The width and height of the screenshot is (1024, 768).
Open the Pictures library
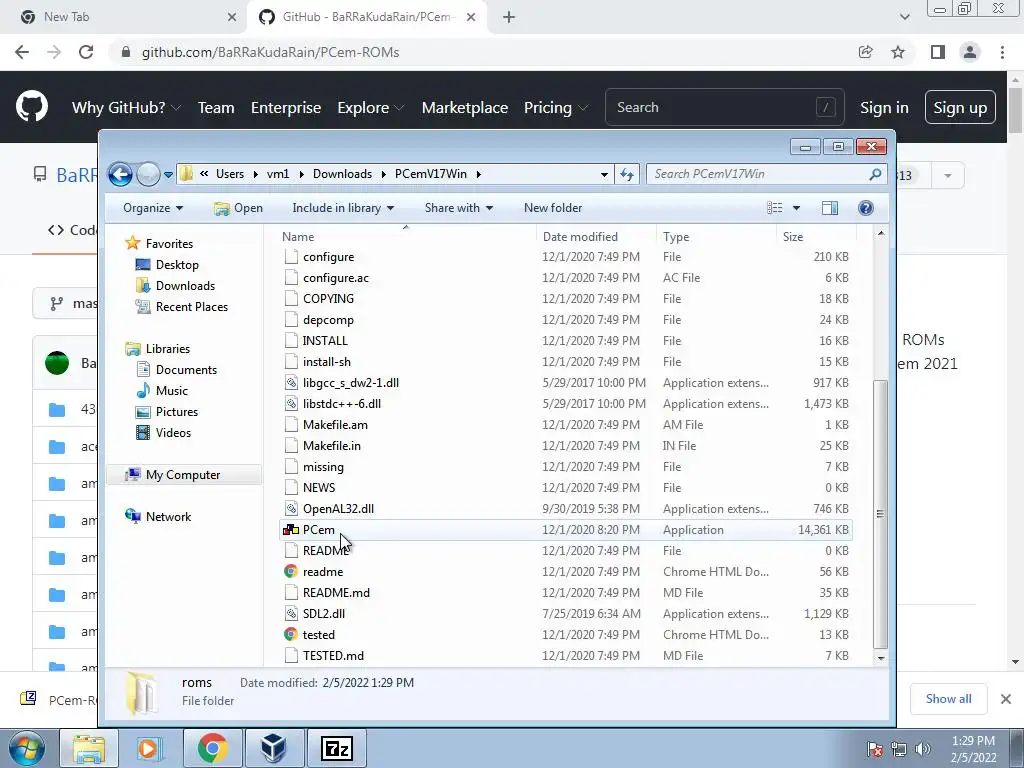click(x=176, y=411)
